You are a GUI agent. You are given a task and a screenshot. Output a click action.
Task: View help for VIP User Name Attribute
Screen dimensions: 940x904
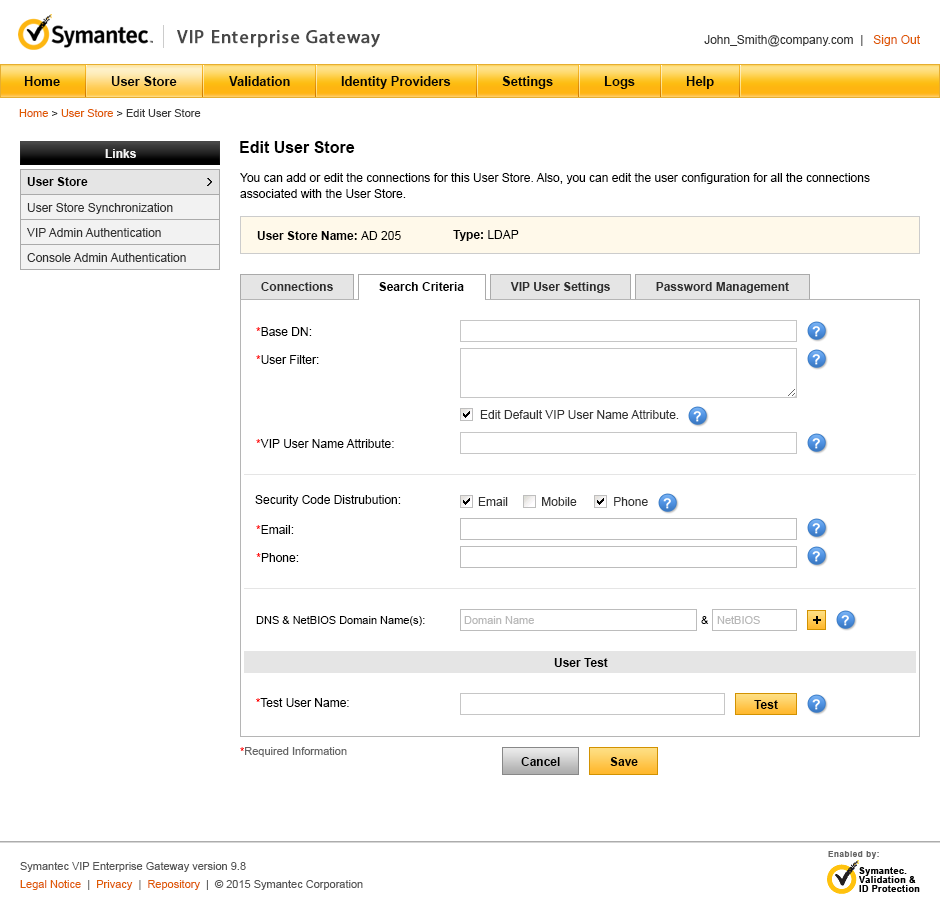point(816,443)
